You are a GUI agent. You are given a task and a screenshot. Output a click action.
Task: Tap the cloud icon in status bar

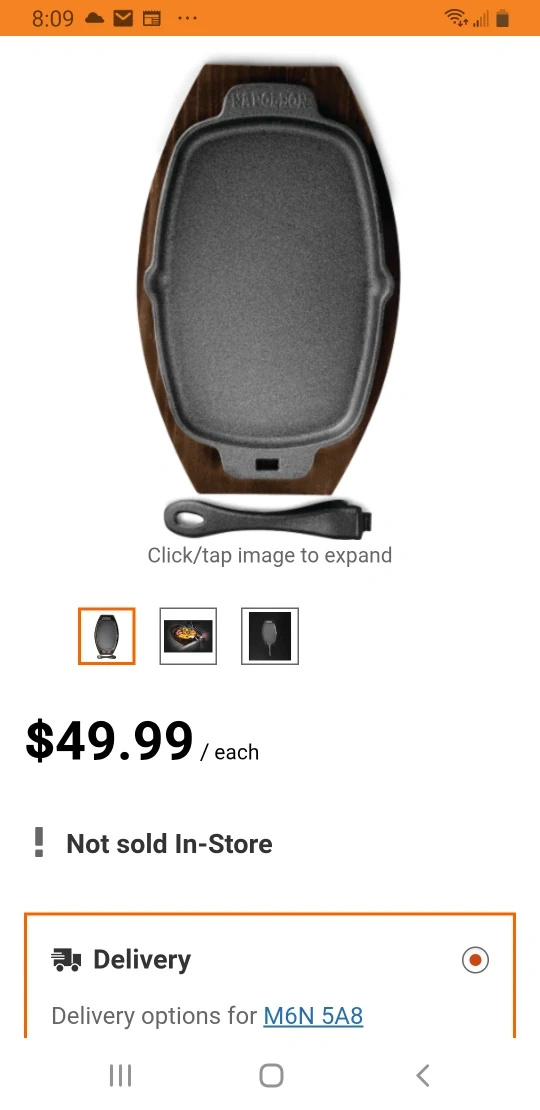click(x=94, y=18)
